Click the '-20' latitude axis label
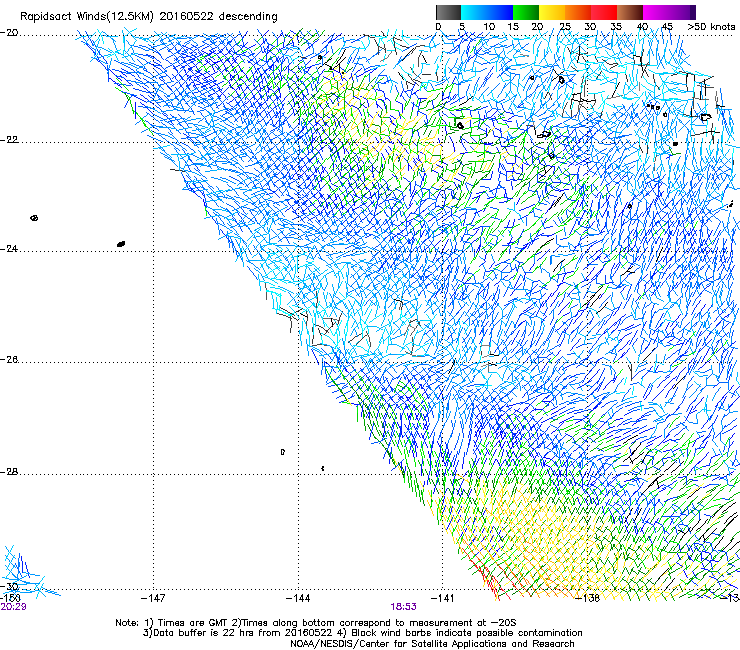This screenshot has width=740, height=650. [x=9, y=33]
